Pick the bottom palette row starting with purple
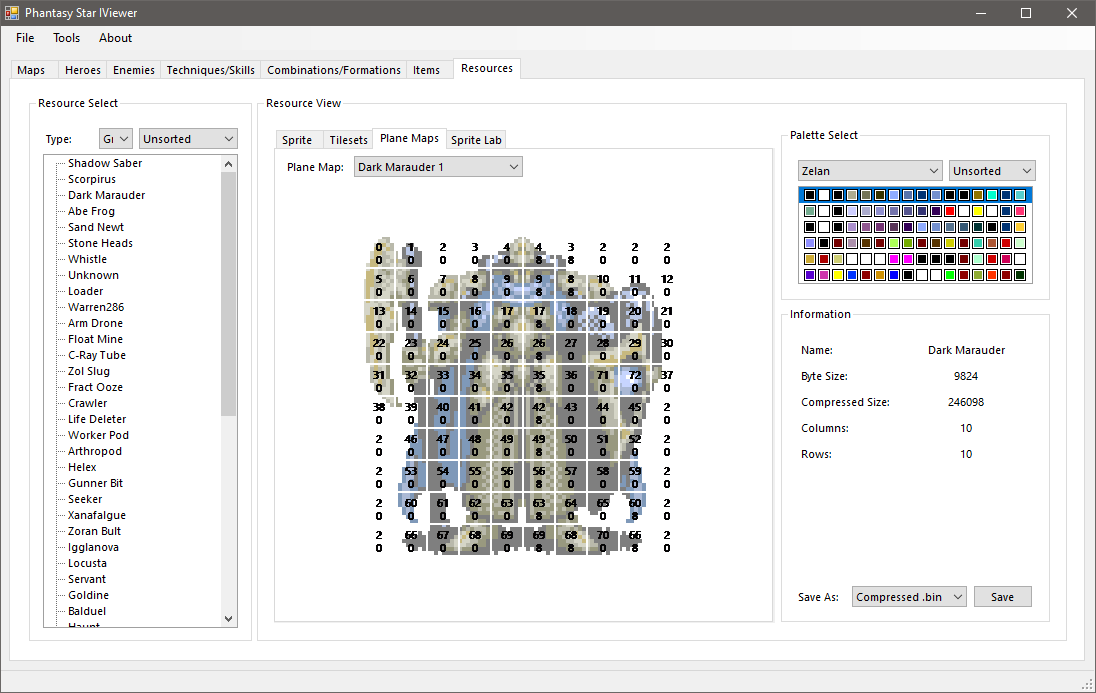The image size is (1096, 693). (915, 276)
